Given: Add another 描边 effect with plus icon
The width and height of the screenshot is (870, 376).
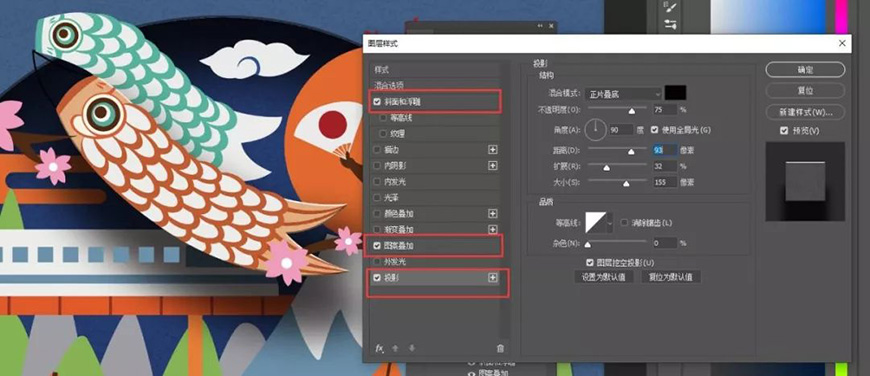Looking at the screenshot, I should click(x=492, y=150).
